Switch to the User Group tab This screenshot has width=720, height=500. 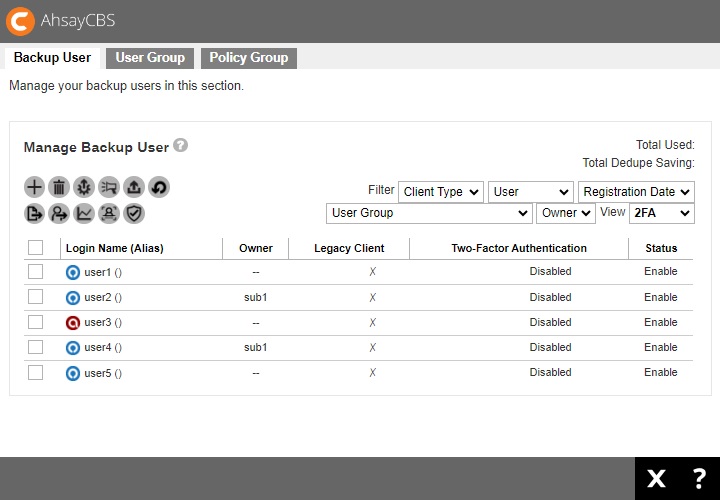coord(150,58)
